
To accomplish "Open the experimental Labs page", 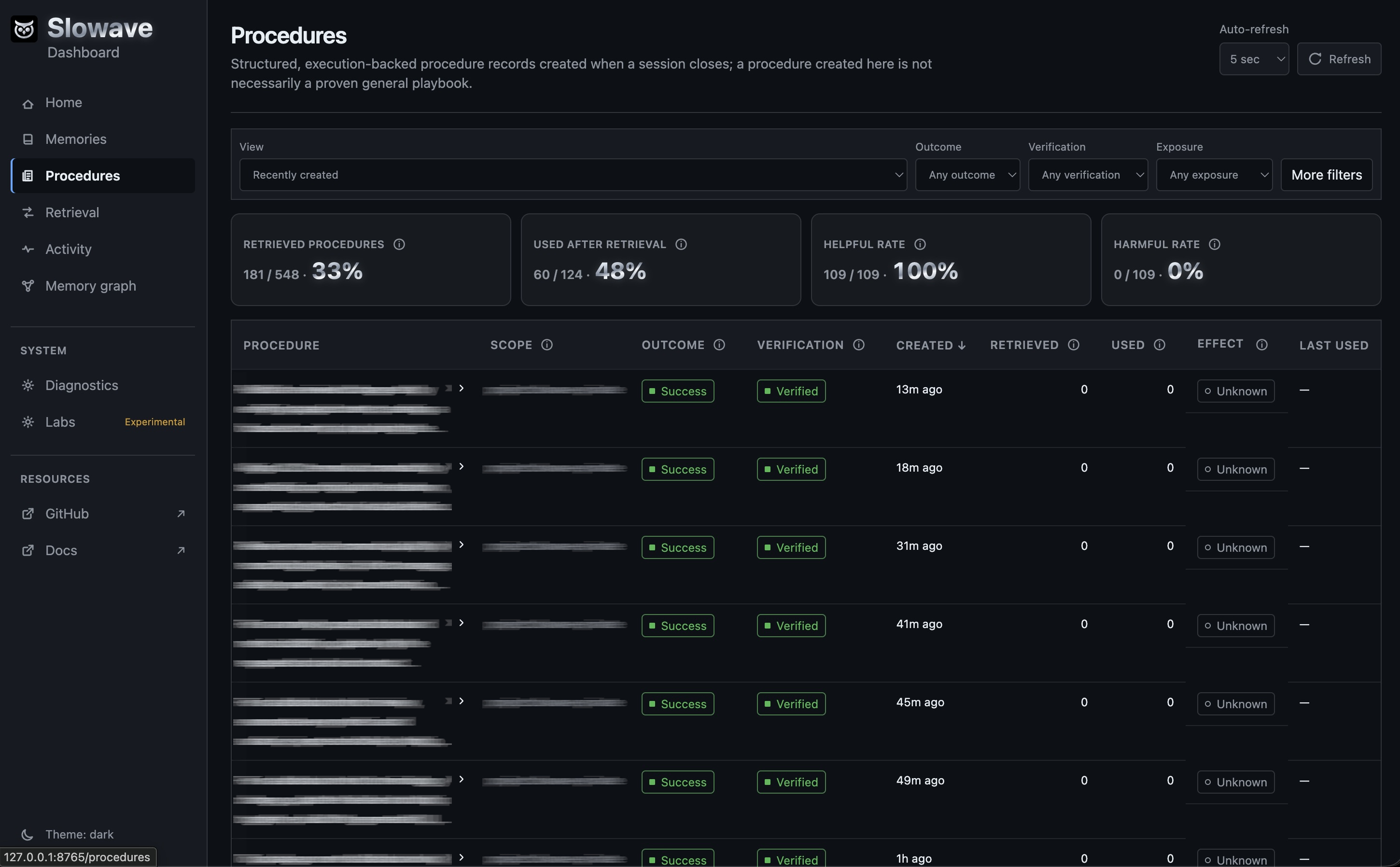I will click(103, 422).
